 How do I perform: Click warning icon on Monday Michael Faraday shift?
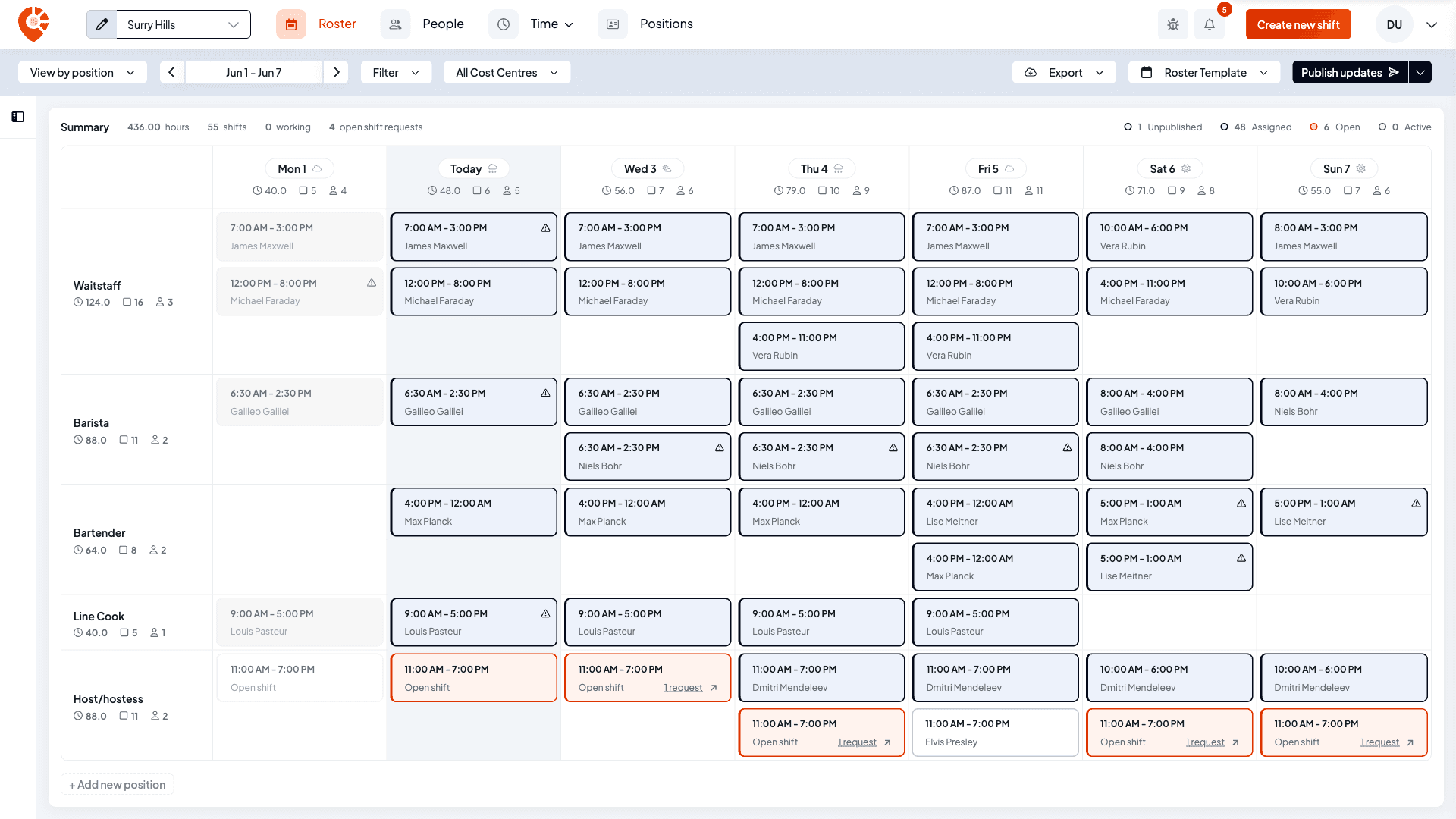point(372,283)
